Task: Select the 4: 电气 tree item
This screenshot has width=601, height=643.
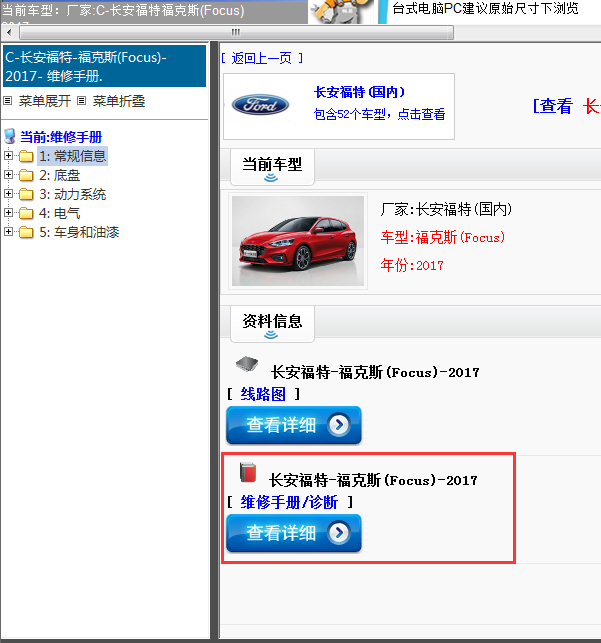Action: click(x=59, y=213)
